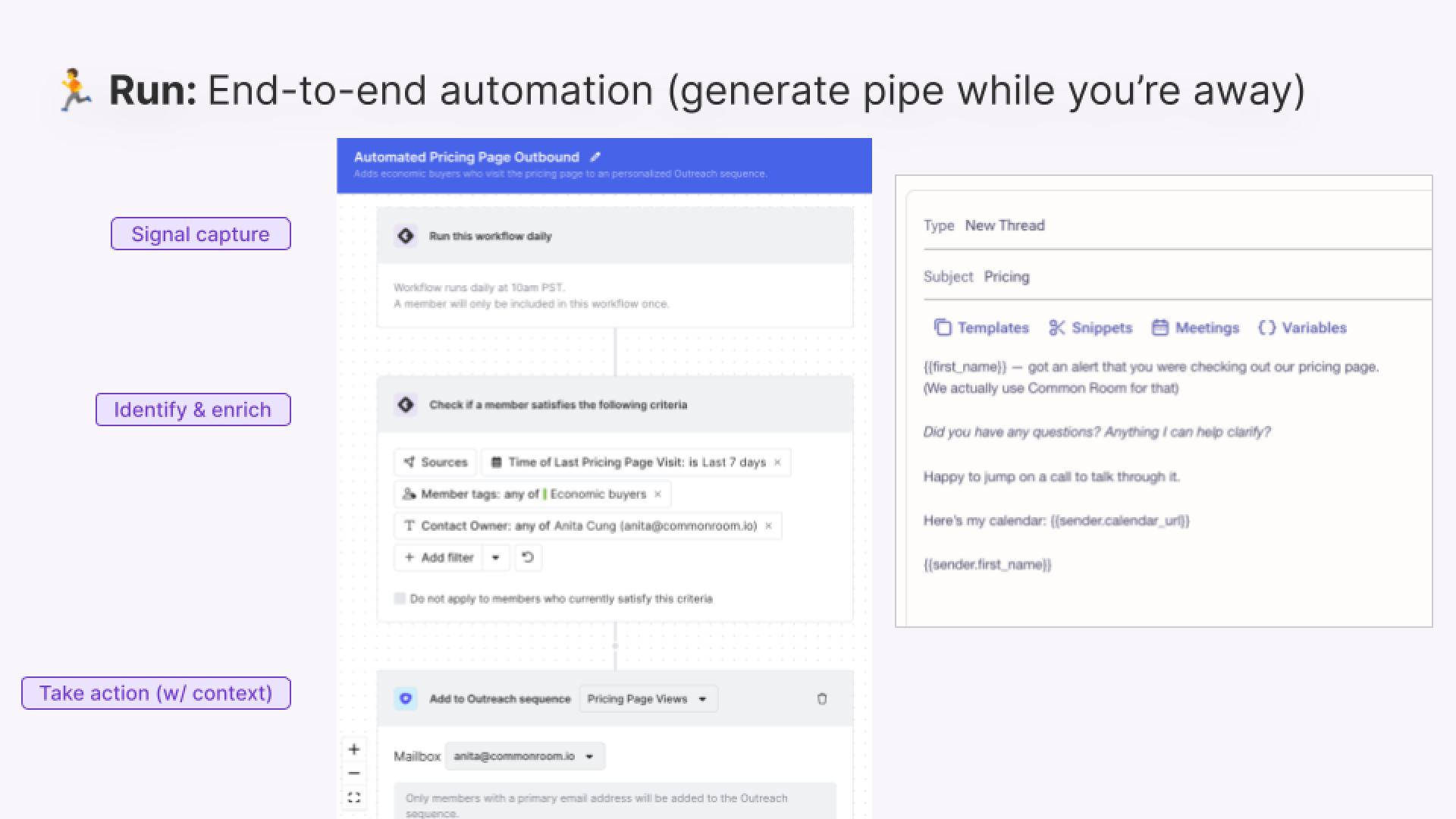This screenshot has height=819, width=1456.
Task: Click the Sources filter button
Action: click(x=435, y=463)
